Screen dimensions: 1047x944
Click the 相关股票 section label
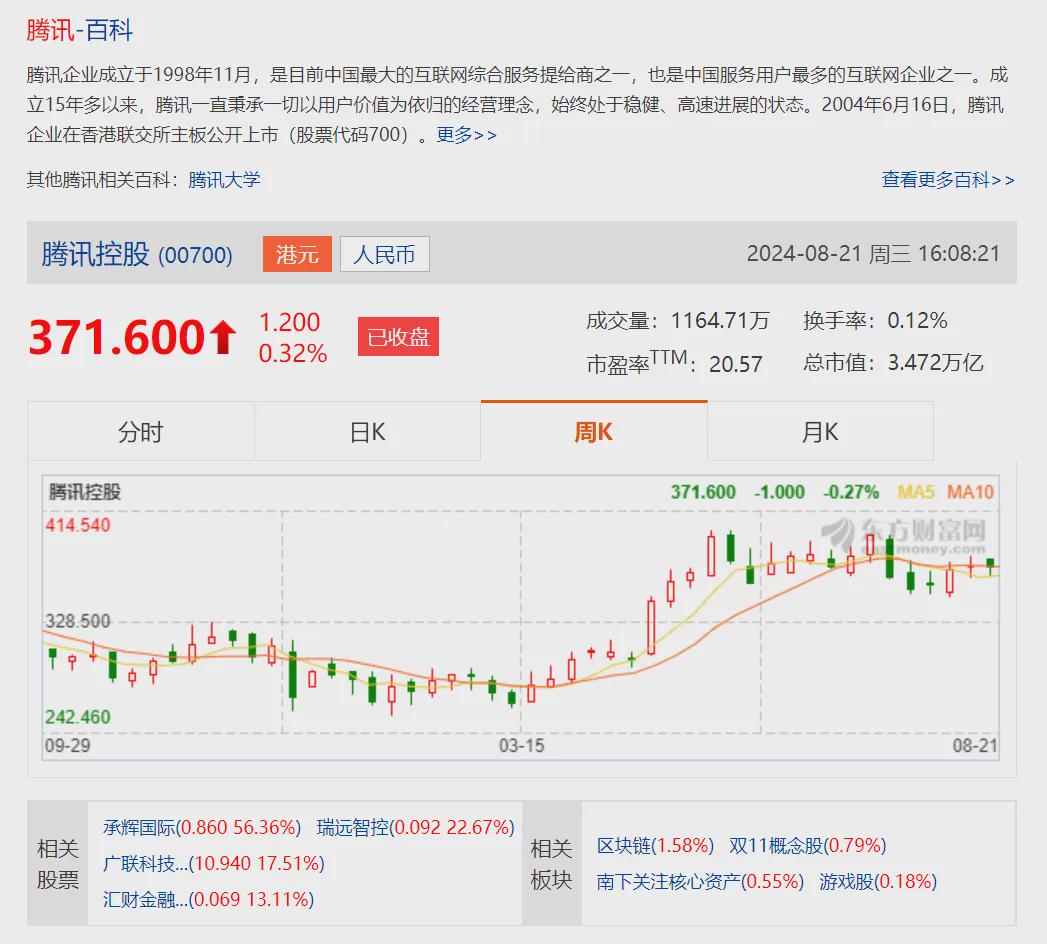[x=57, y=864]
